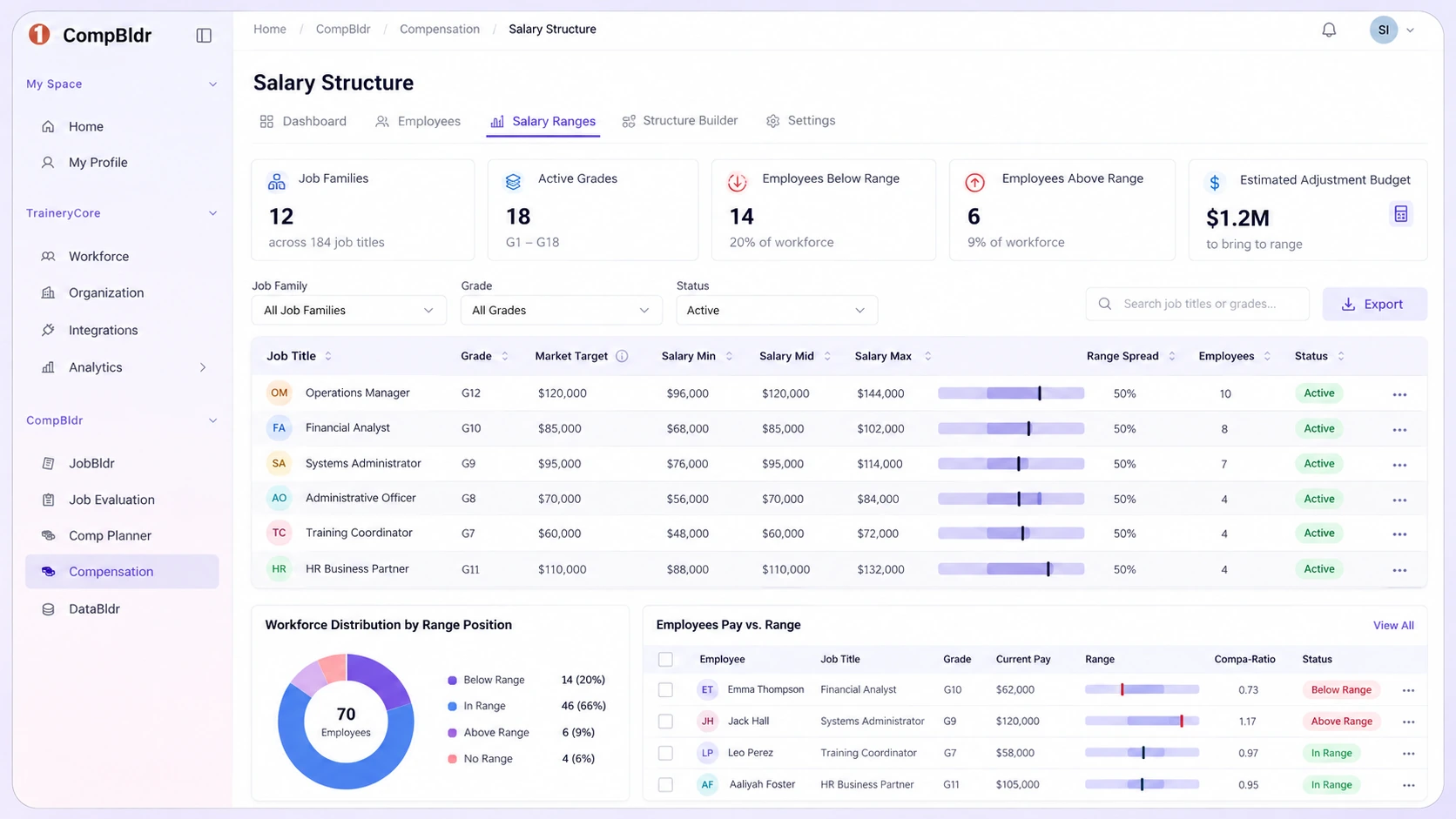The width and height of the screenshot is (1456, 819).
Task: Open the All Job Families dropdown
Action: point(348,311)
